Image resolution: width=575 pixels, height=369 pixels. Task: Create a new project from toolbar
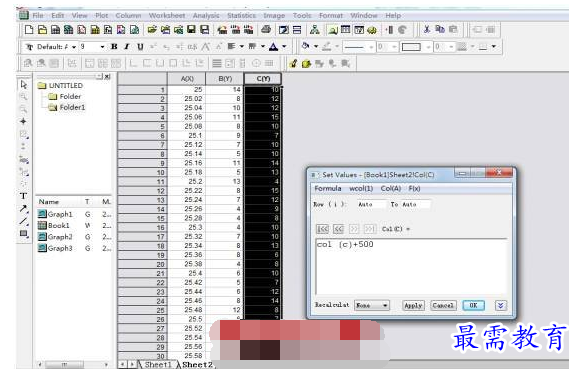[x=29, y=30]
